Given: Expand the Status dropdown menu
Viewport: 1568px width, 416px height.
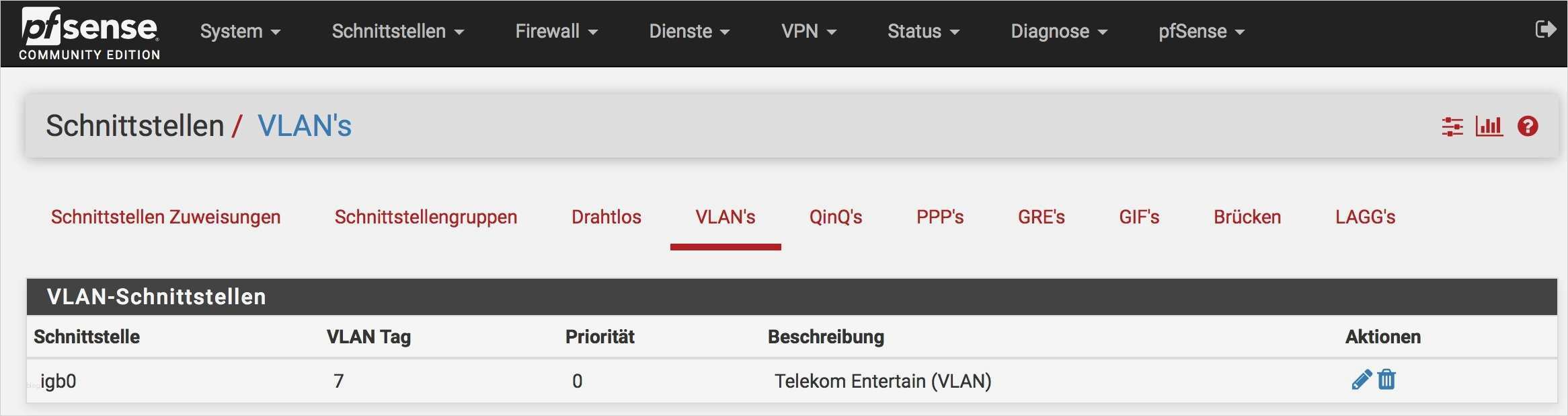Looking at the screenshot, I should click(x=923, y=32).
